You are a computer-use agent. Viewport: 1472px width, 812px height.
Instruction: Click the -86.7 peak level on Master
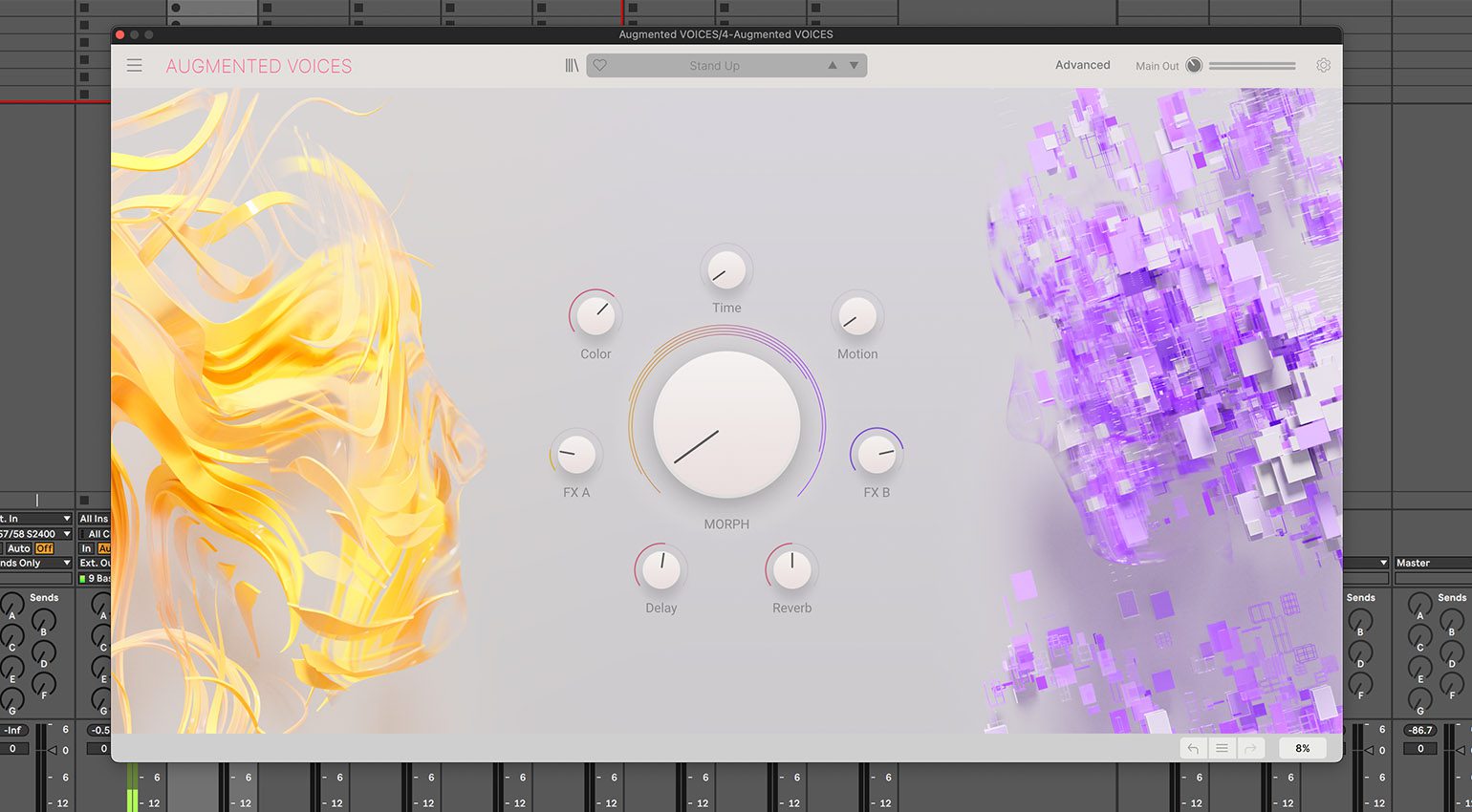1419,730
